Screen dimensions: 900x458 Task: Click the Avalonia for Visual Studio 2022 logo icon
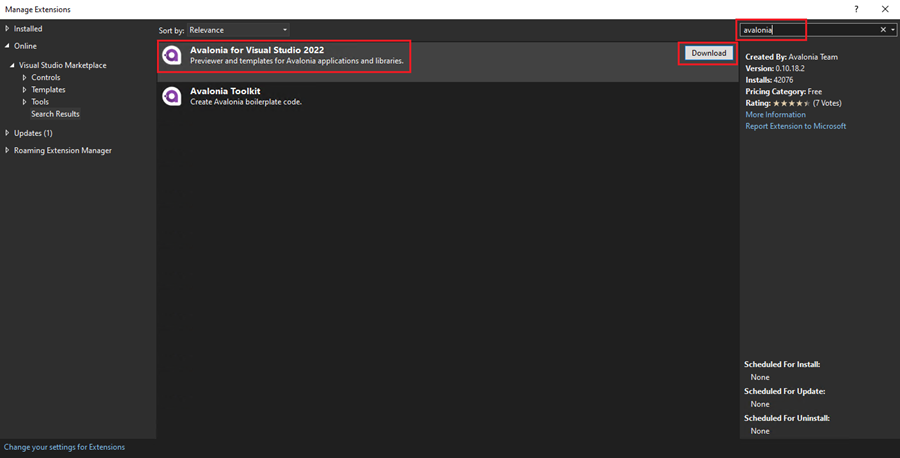point(172,55)
